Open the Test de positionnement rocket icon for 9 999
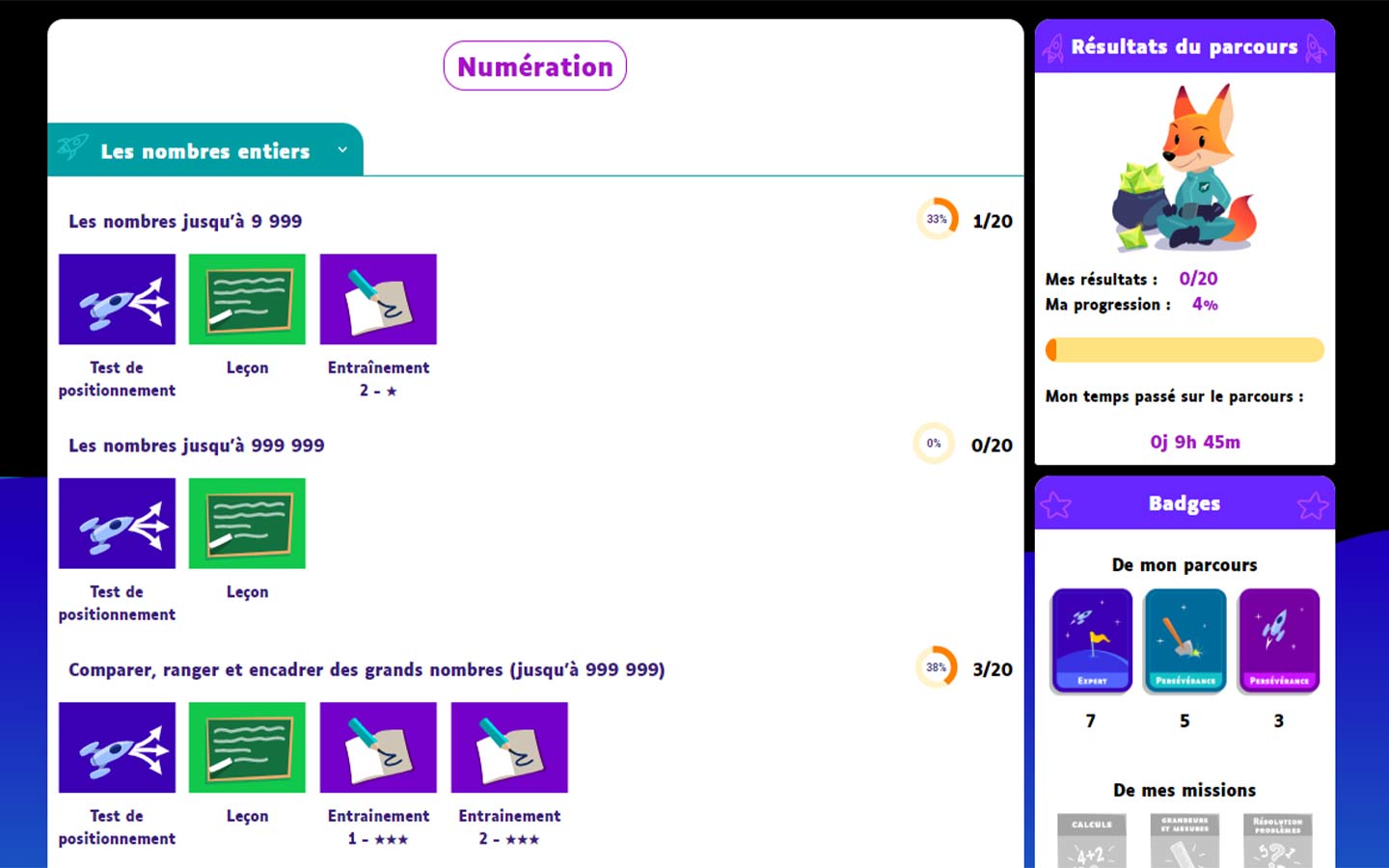The width and height of the screenshot is (1389, 868). tap(117, 299)
